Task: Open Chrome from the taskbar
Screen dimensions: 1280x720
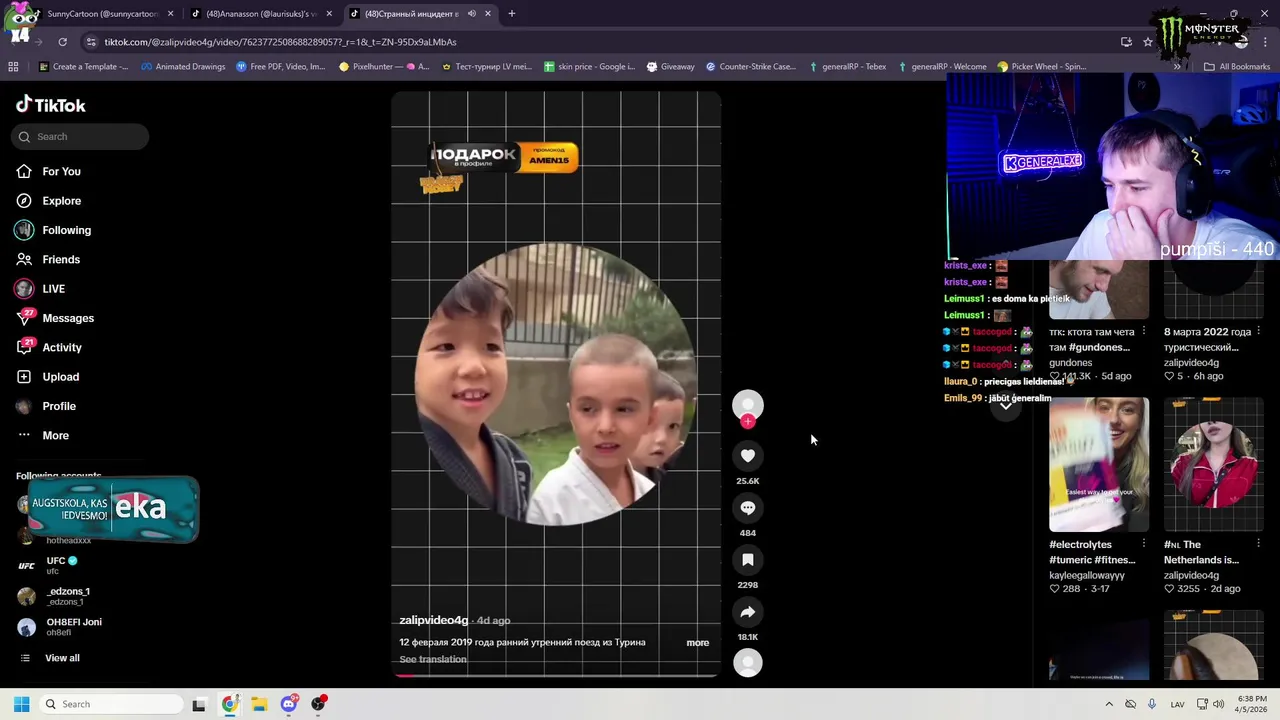Action: (229, 704)
